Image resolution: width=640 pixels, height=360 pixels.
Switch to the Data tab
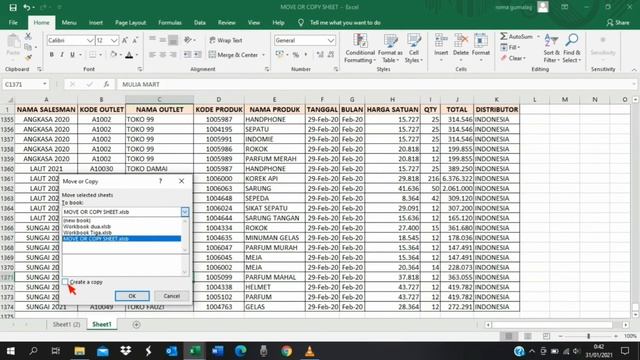200,23
